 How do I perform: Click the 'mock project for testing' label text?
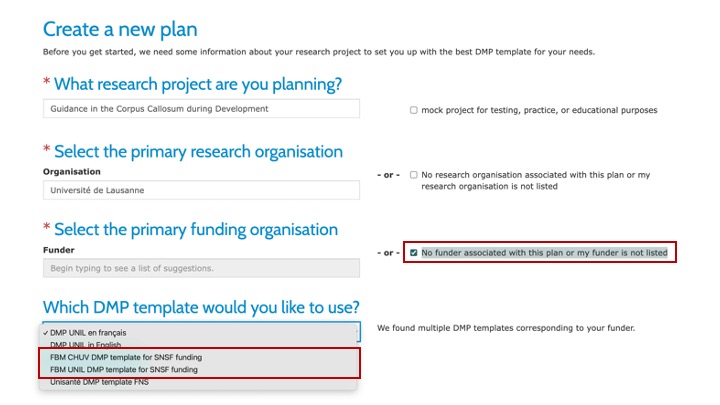coord(539,110)
